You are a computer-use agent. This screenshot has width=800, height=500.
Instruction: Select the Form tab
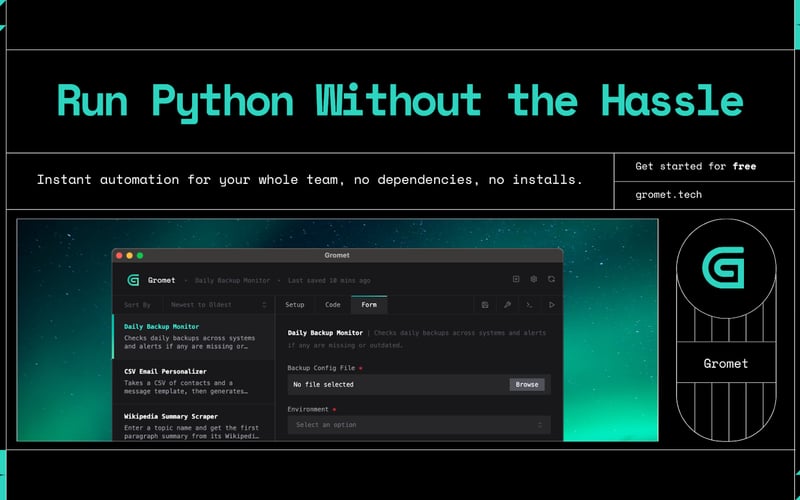(369, 304)
